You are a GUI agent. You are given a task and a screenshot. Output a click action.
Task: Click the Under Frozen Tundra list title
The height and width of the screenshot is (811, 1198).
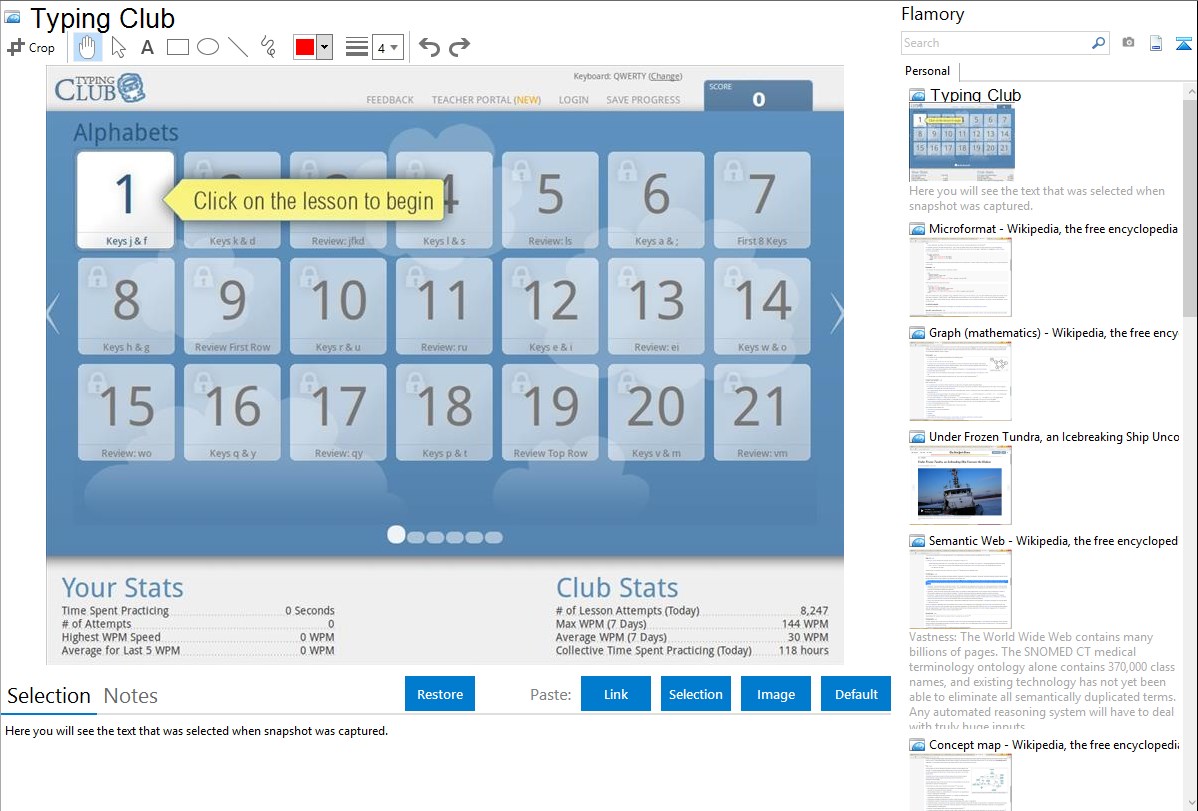[x=1054, y=436]
